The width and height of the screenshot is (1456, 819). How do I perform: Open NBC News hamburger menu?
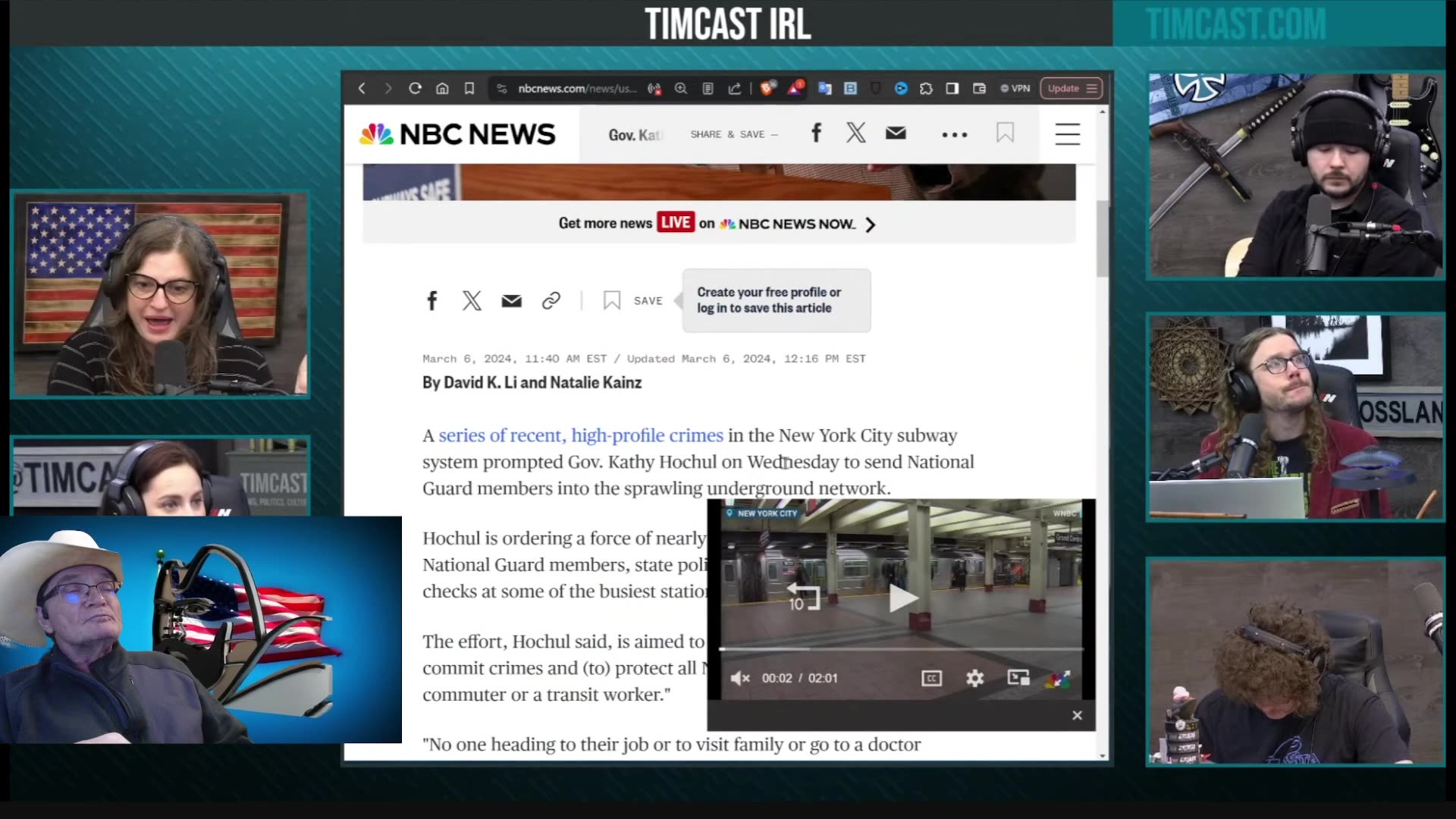[1067, 134]
